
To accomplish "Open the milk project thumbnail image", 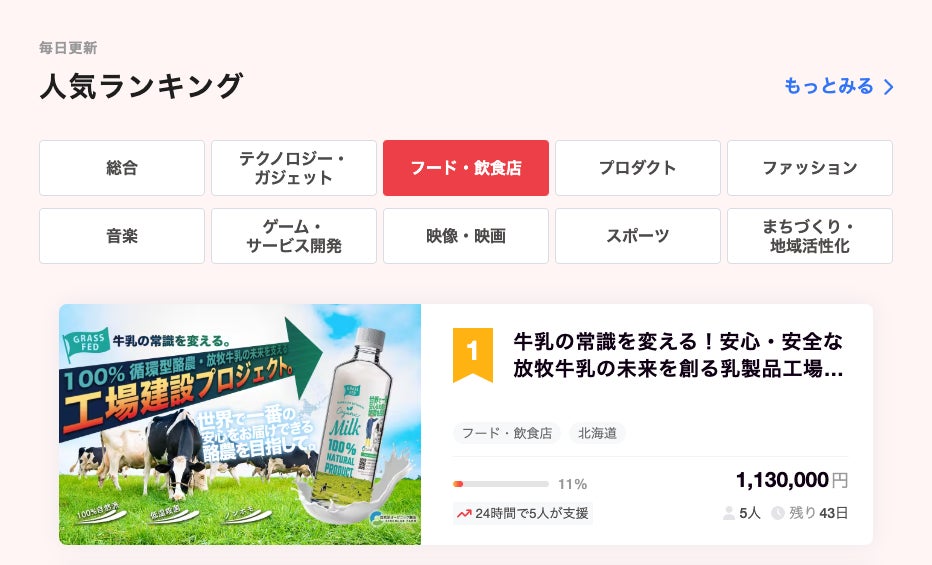I will coord(240,424).
